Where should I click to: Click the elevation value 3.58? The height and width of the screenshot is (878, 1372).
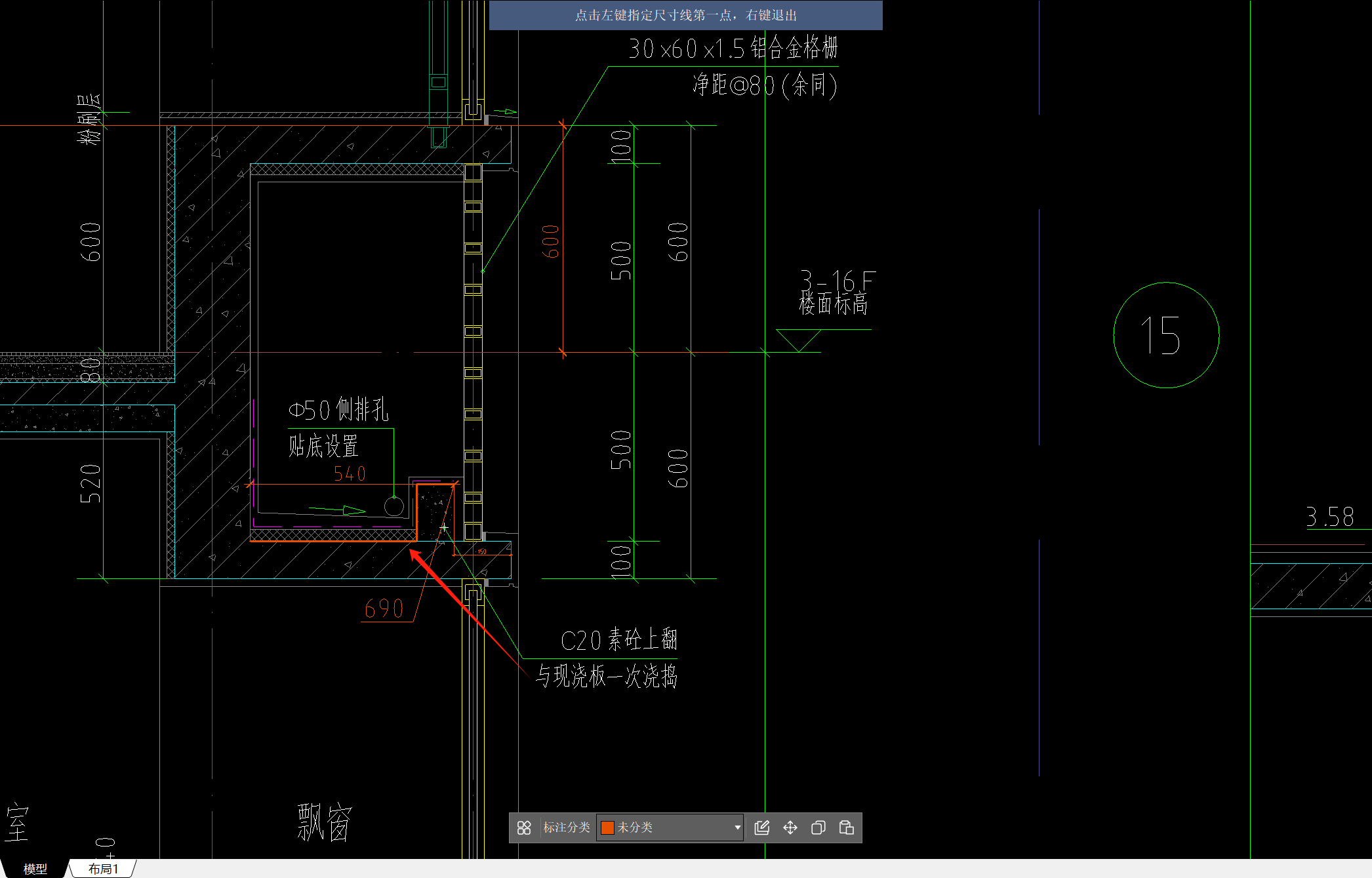[1330, 517]
